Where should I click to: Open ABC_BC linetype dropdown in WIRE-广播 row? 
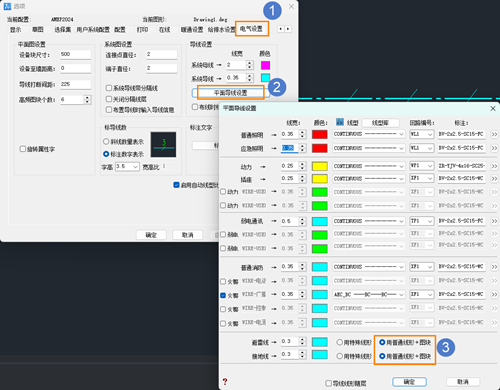(369, 294)
